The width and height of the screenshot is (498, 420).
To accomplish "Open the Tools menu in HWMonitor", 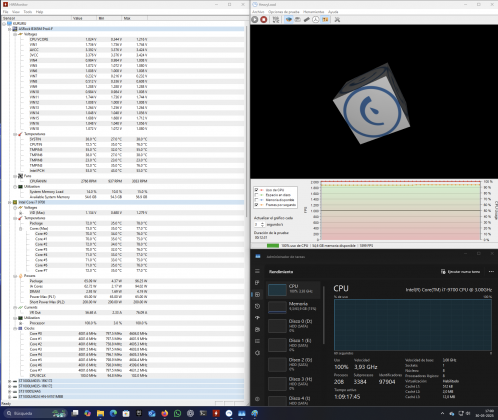I will [28, 12].
